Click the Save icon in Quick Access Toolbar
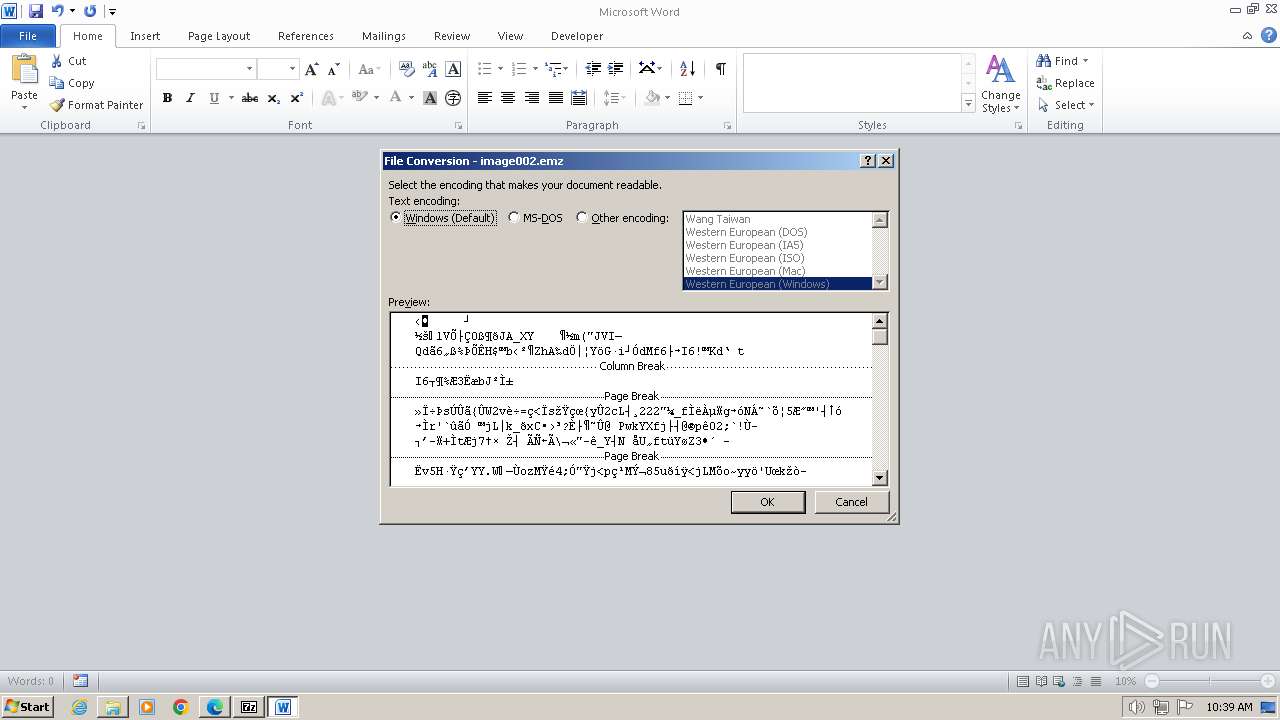This screenshot has height=720, width=1280. 36,11
